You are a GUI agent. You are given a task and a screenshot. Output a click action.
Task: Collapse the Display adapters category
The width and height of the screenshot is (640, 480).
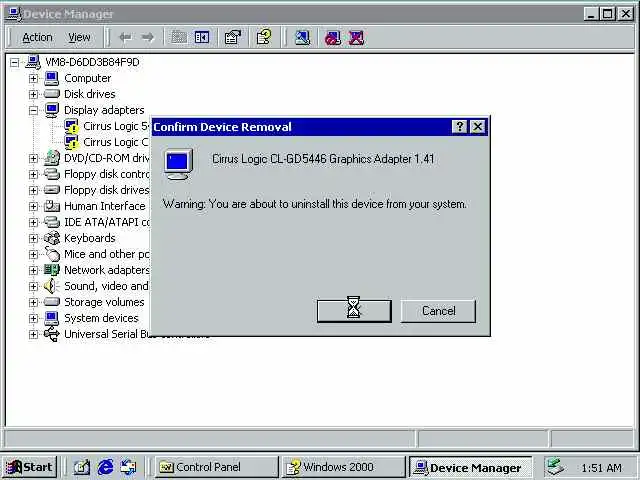coord(33,110)
